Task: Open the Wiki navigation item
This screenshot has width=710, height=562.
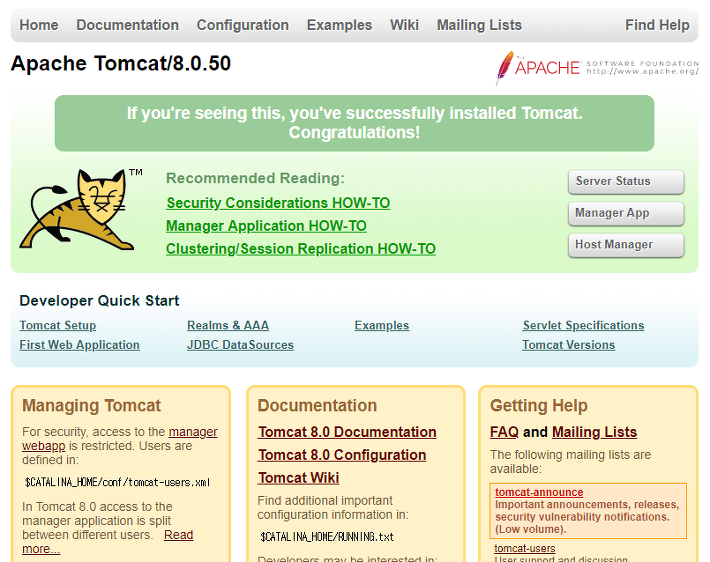Action: click(x=404, y=25)
